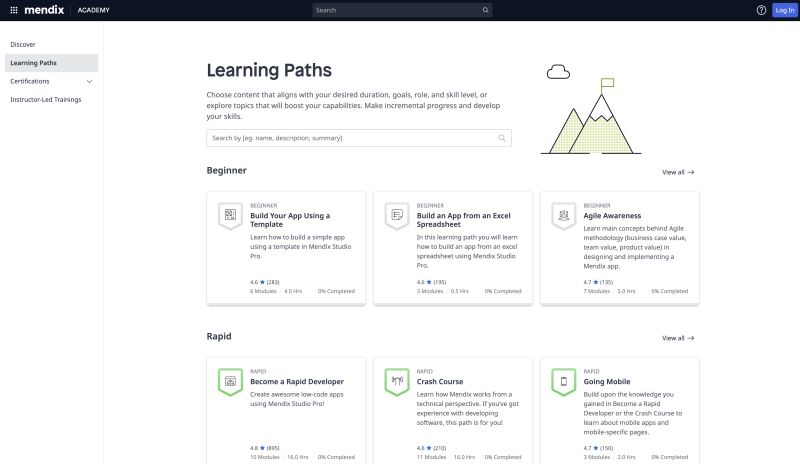800x464 pixels.
Task: Click '0% Completed' on Agile Awareness card
Action: pyautogui.click(x=669, y=291)
